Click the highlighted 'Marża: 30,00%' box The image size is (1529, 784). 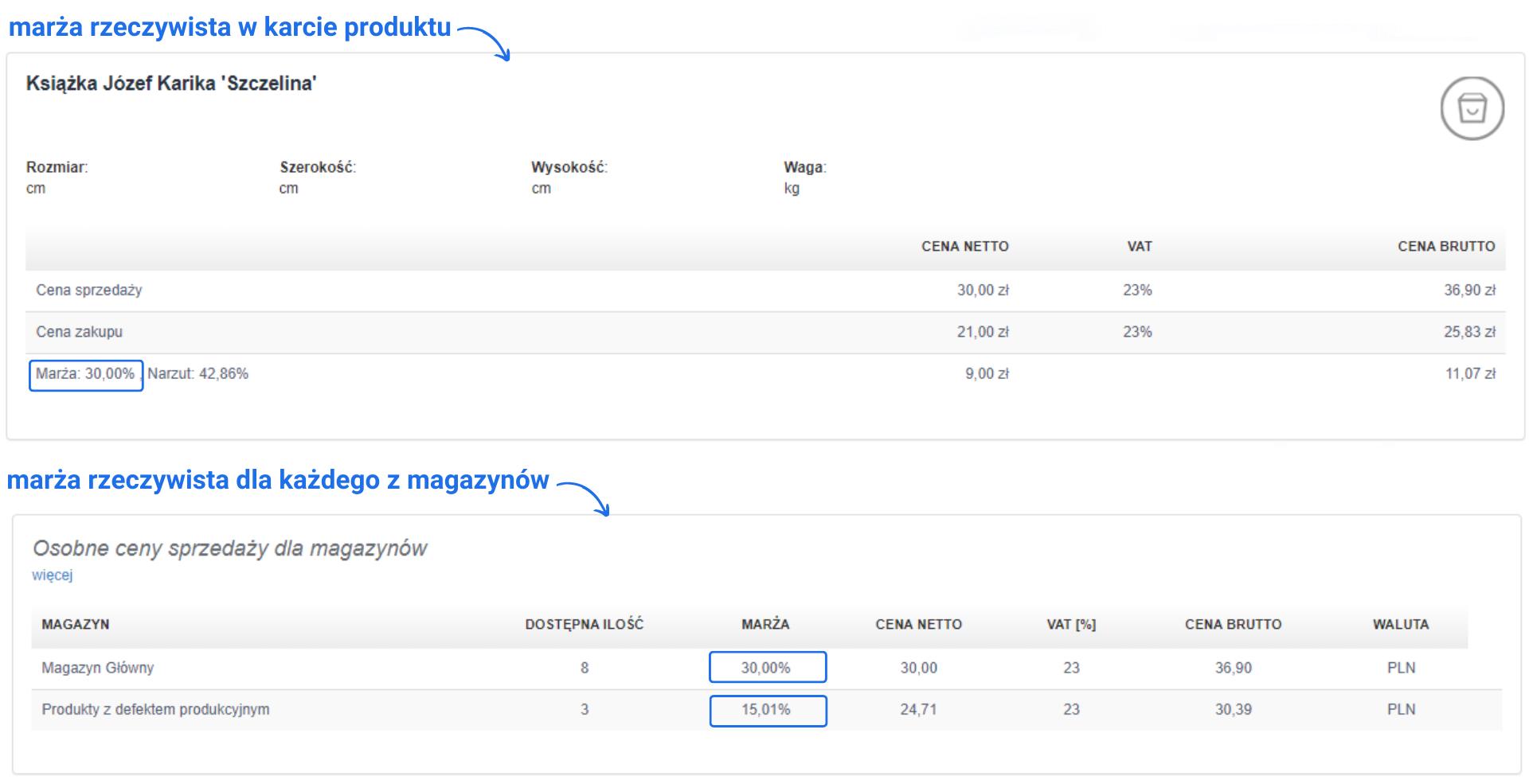click(86, 374)
